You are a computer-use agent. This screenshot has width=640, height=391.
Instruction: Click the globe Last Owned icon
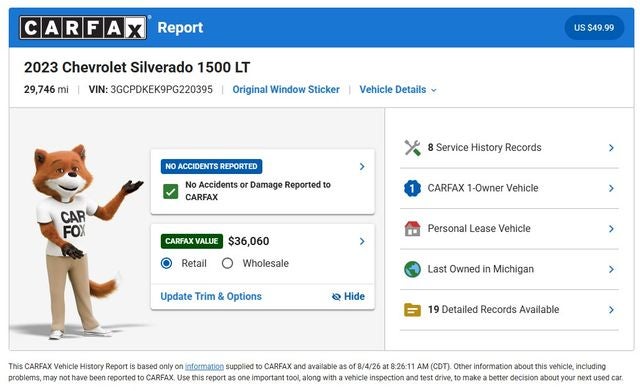point(412,269)
